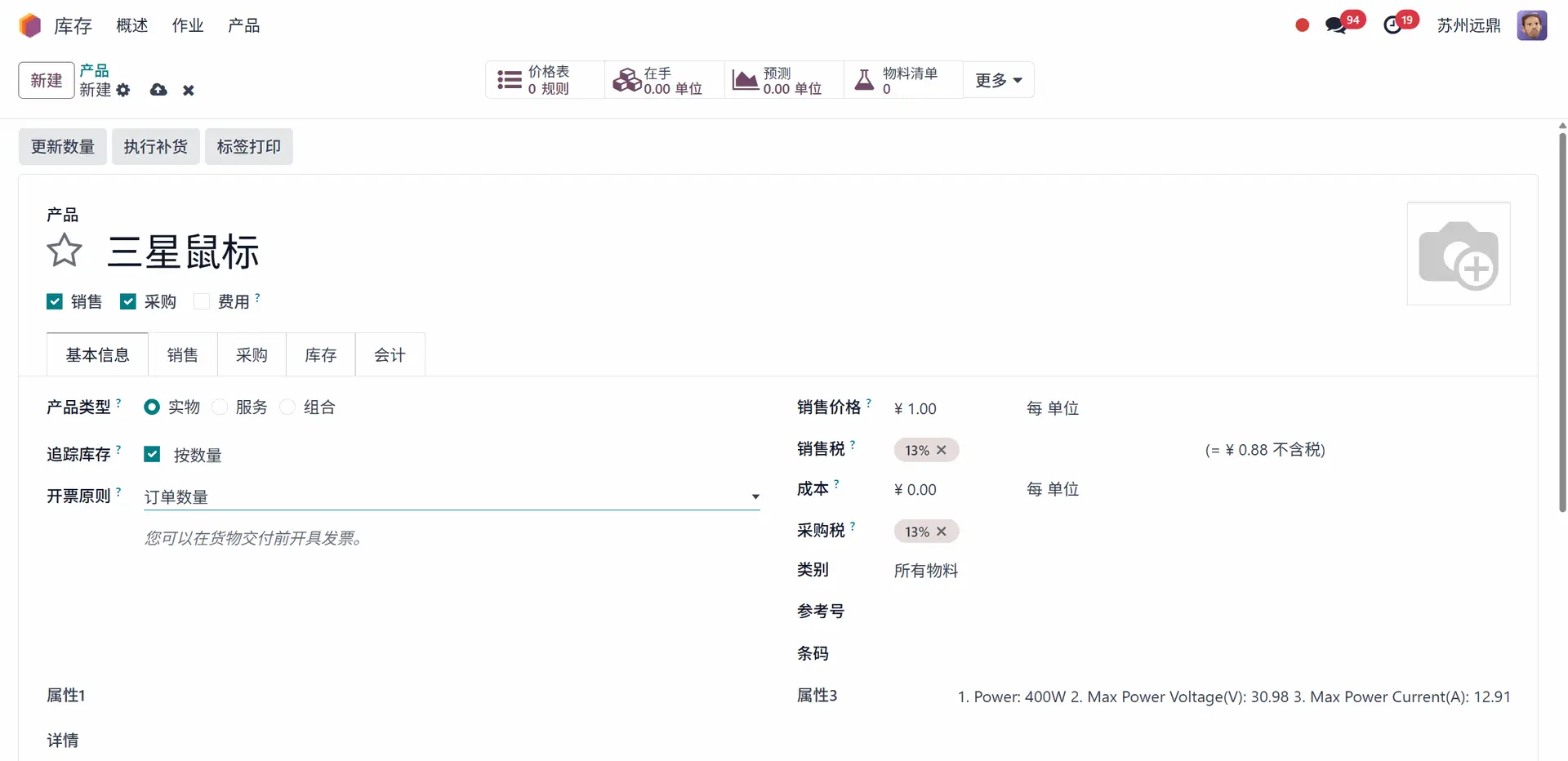Mark product as favorite with star
This screenshot has height=761, width=1568.
click(x=65, y=251)
